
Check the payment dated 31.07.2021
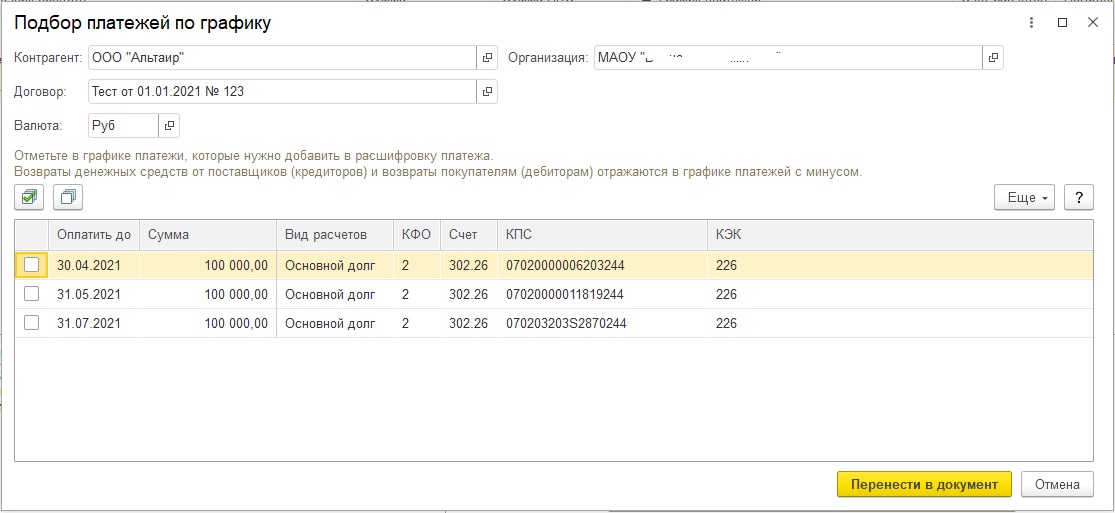[x=32, y=323]
